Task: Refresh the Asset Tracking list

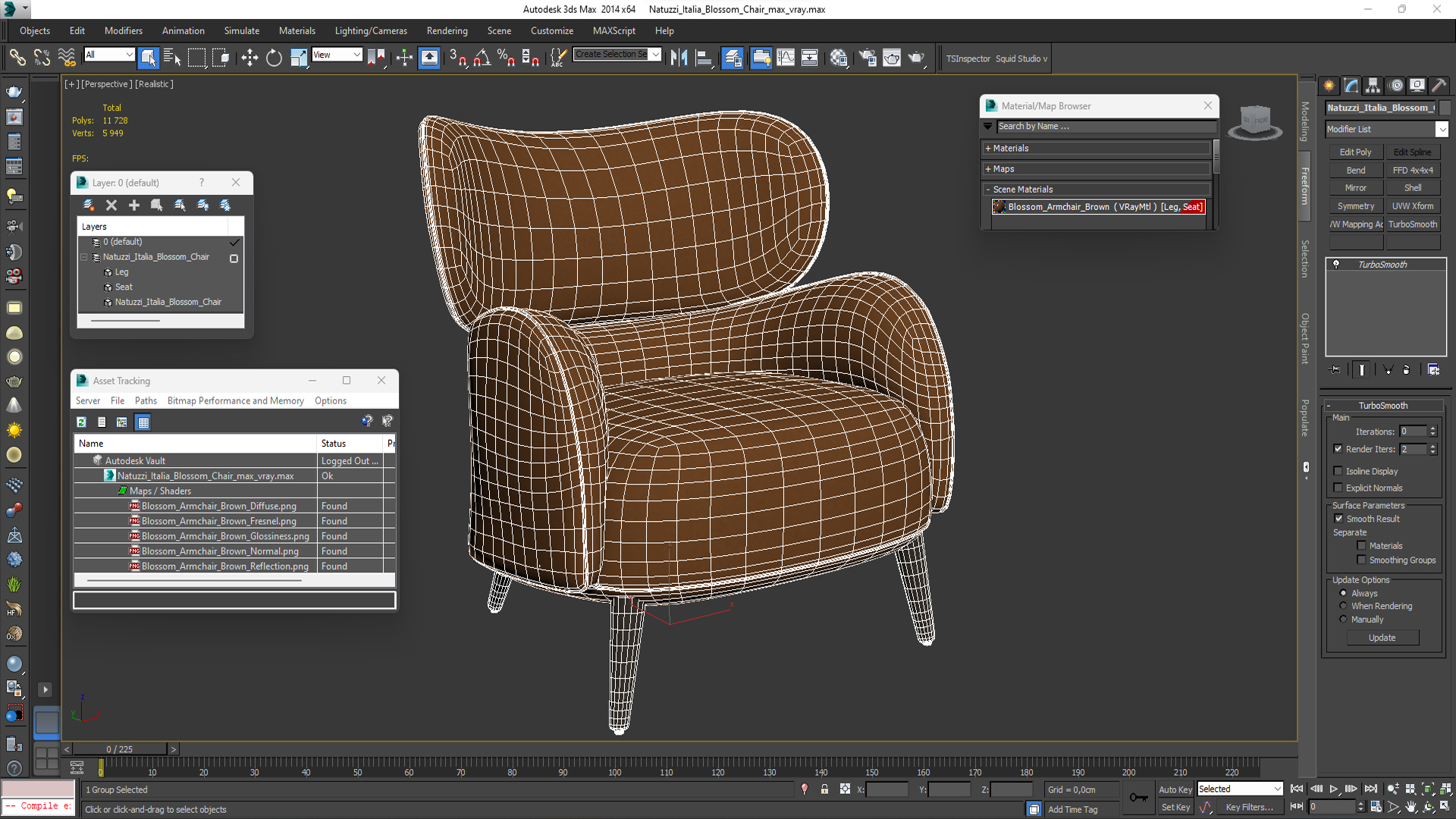Action: 81,422
